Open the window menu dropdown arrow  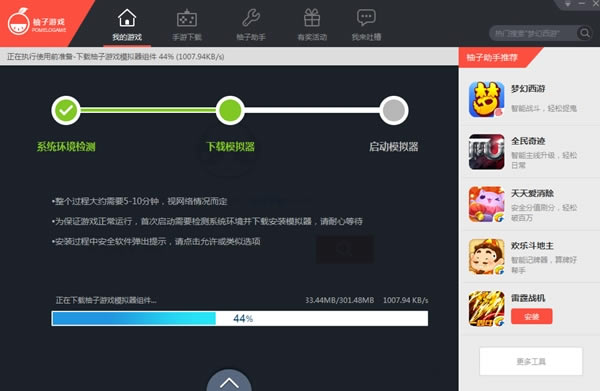point(568,4)
